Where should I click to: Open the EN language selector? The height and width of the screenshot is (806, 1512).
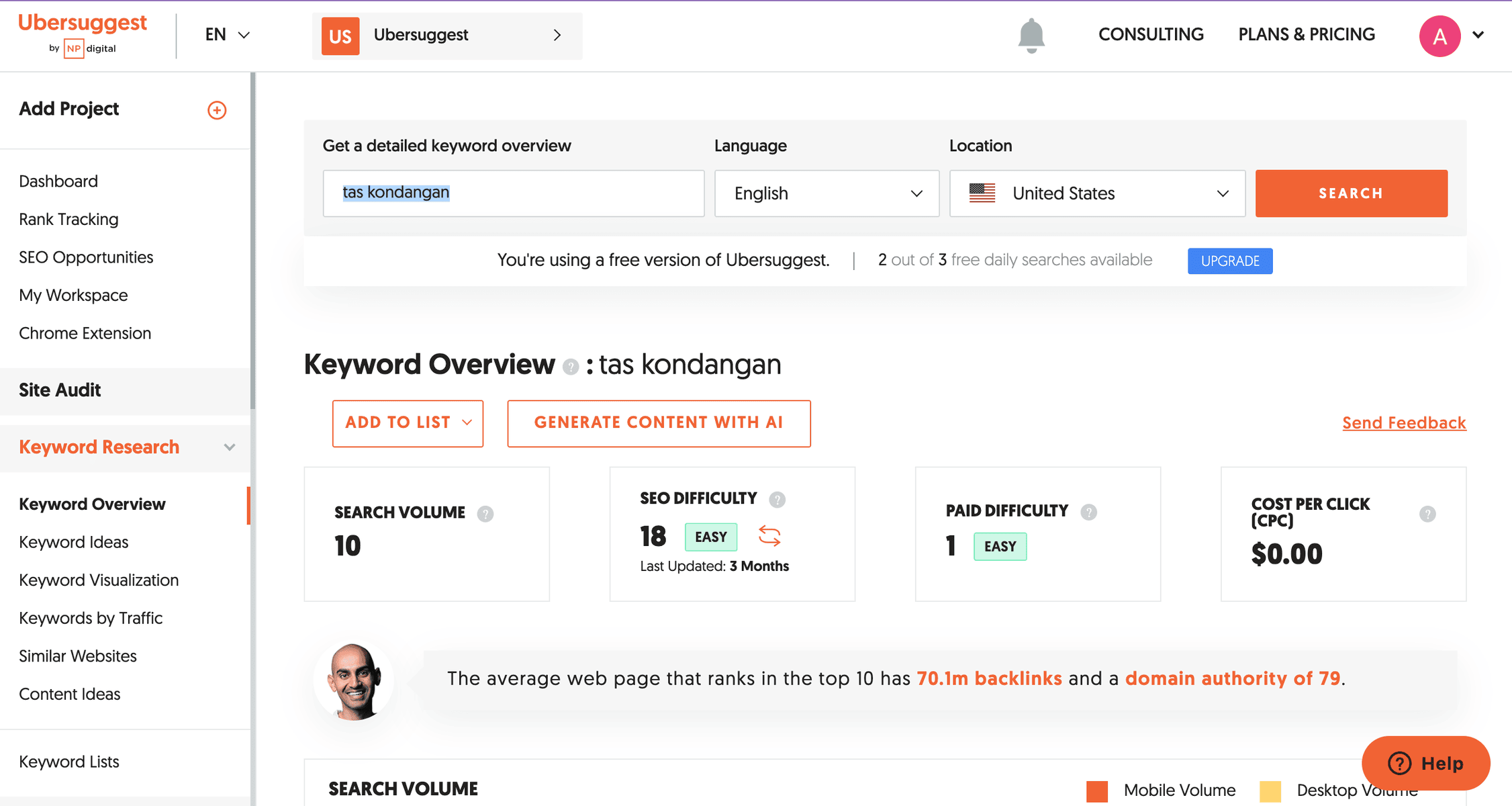click(228, 35)
